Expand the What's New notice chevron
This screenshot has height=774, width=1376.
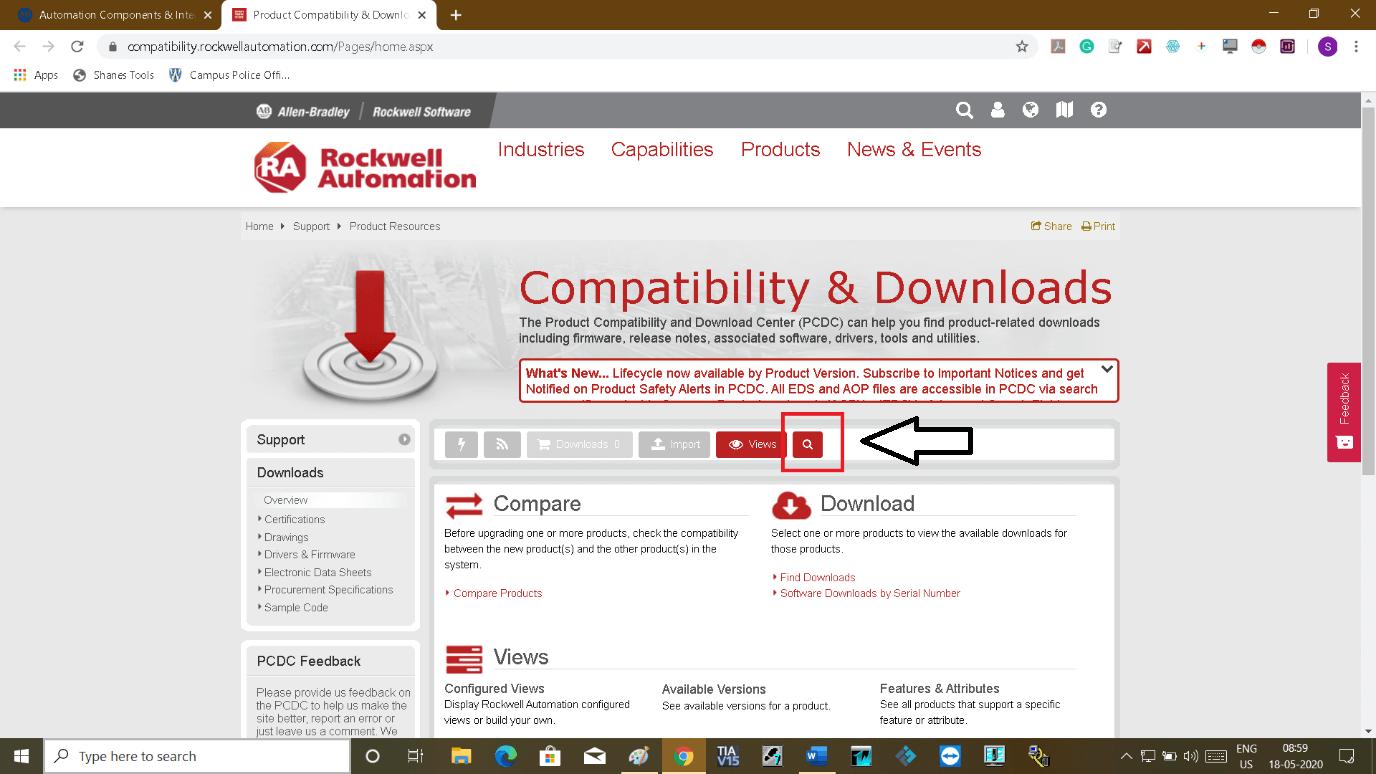pyautogui.click(x=1106, y=369)
